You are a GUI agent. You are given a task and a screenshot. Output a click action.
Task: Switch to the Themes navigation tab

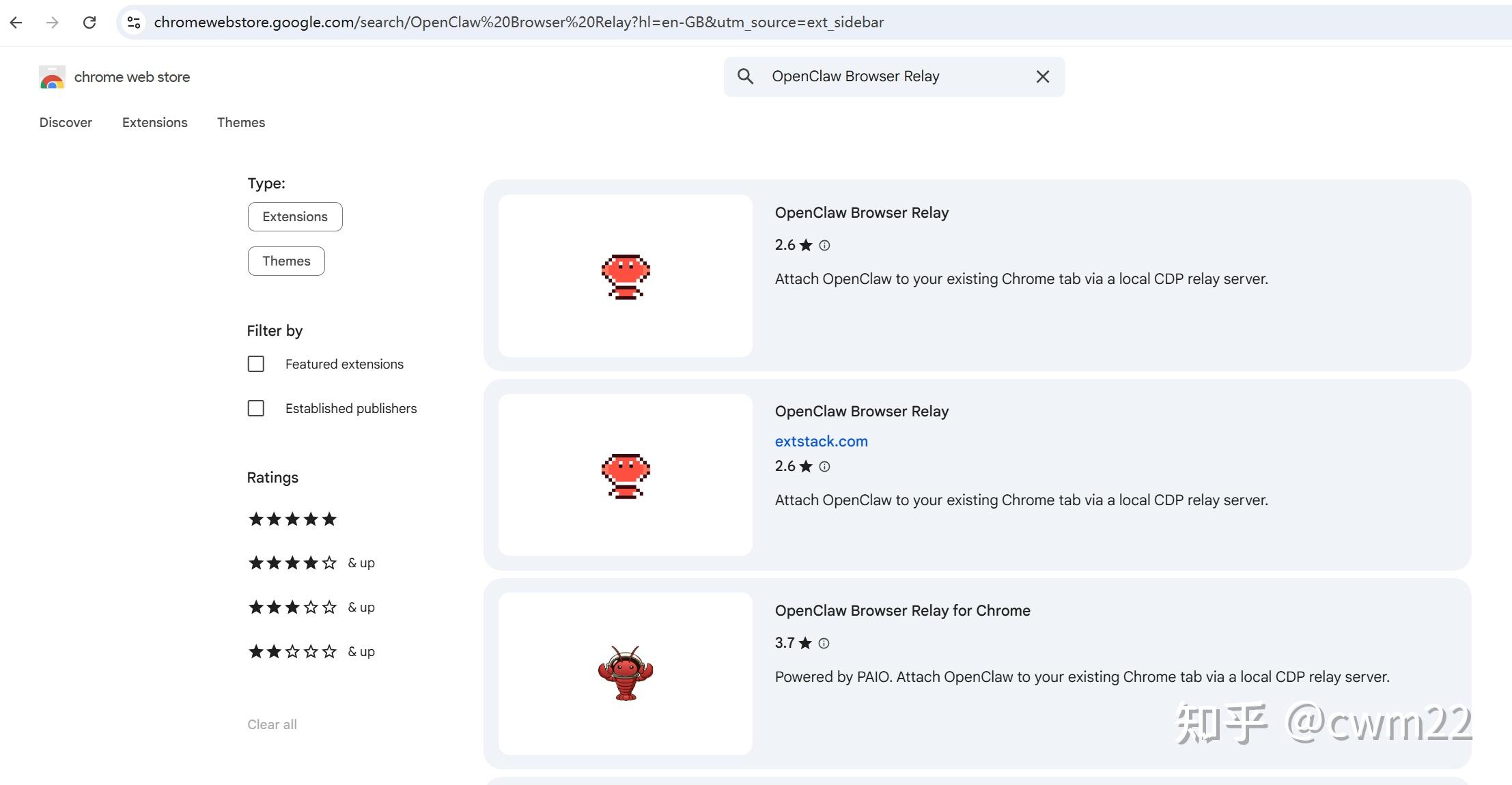coord(241,123)
